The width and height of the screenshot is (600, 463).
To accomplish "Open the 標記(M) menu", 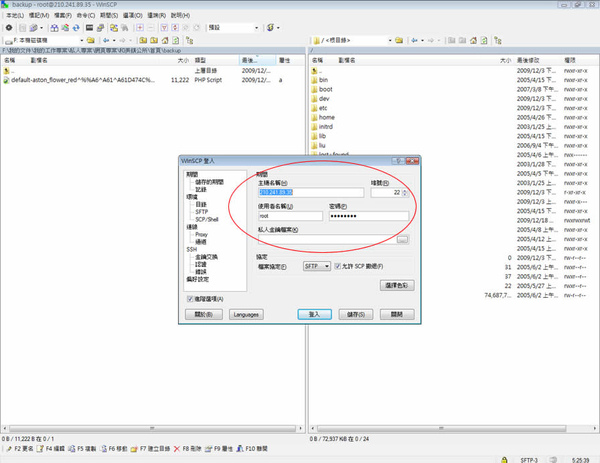I will click(39, 15).
